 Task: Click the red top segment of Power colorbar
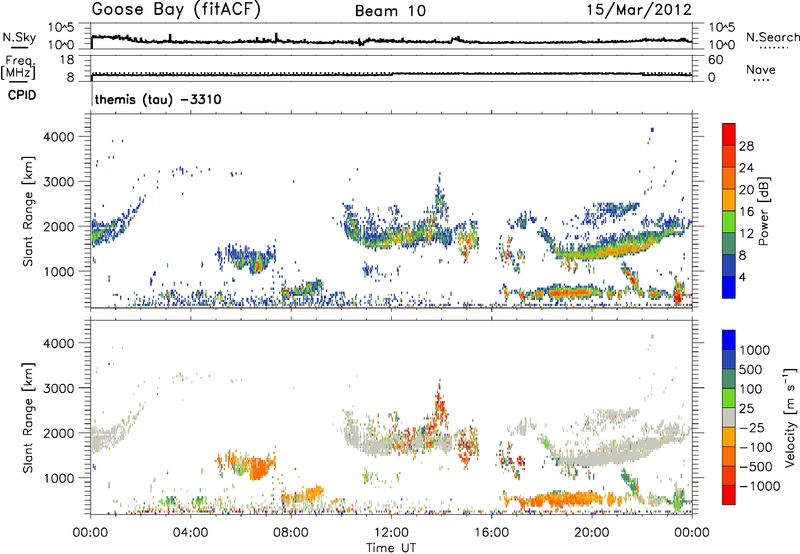(x=729, y=134)
